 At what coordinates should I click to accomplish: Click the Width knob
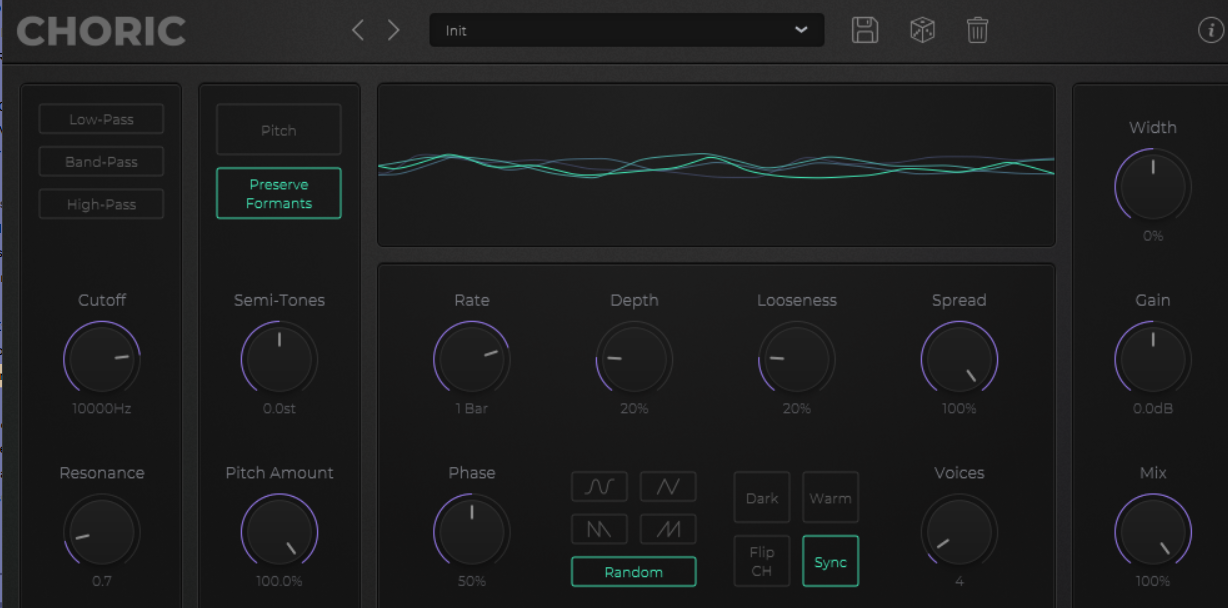pos(1153,185)
